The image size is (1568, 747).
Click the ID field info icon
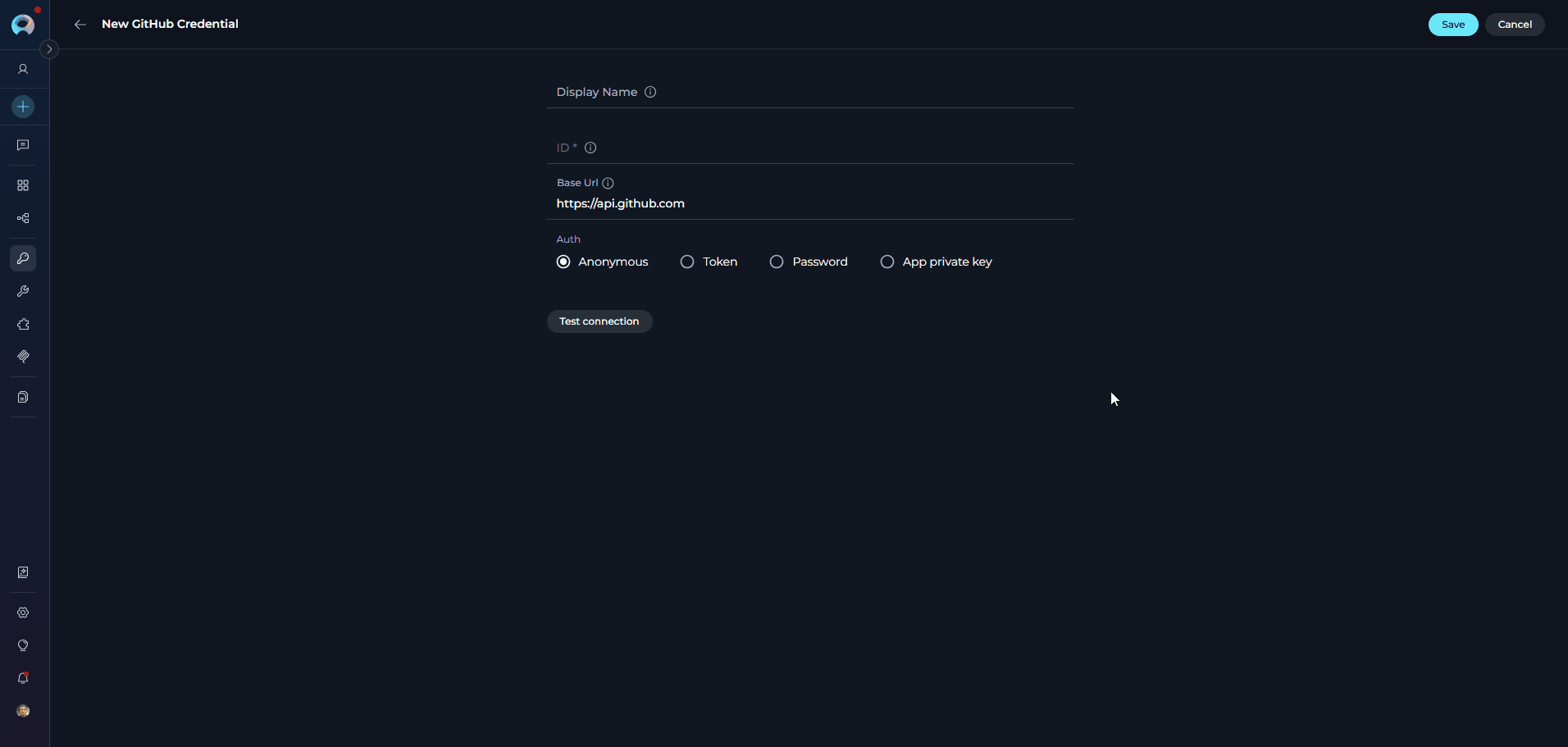[590, 148]
